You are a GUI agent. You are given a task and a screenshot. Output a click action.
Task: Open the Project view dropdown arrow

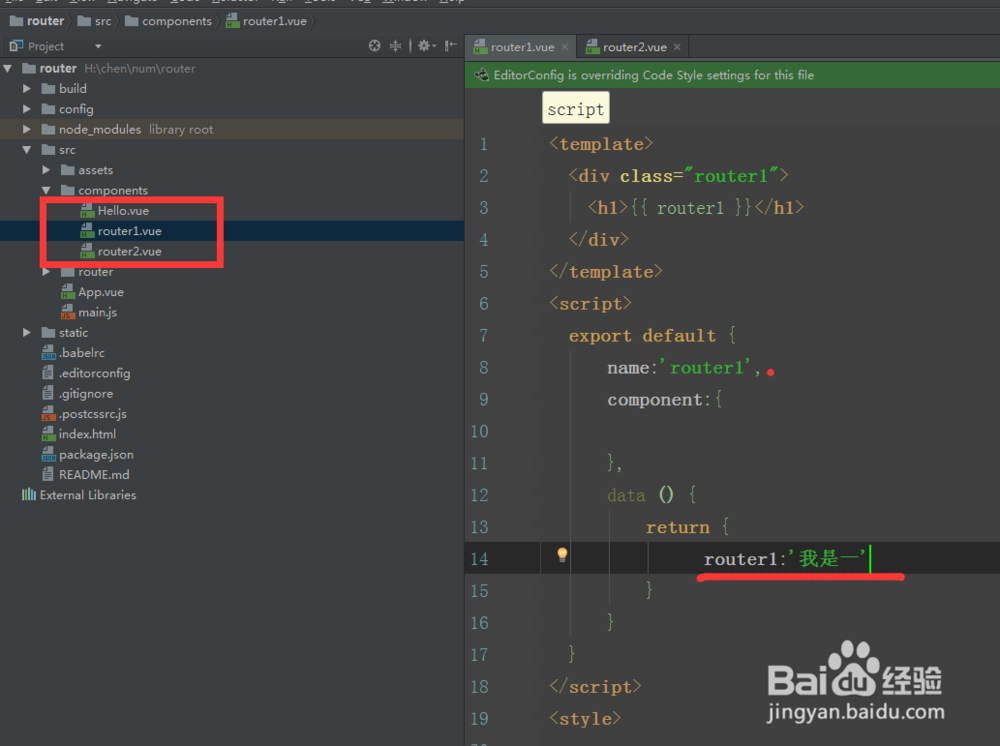pos(98,47)
